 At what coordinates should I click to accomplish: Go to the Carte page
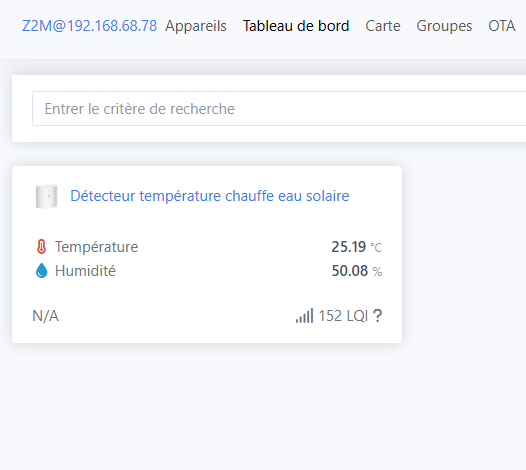[383, 26]
